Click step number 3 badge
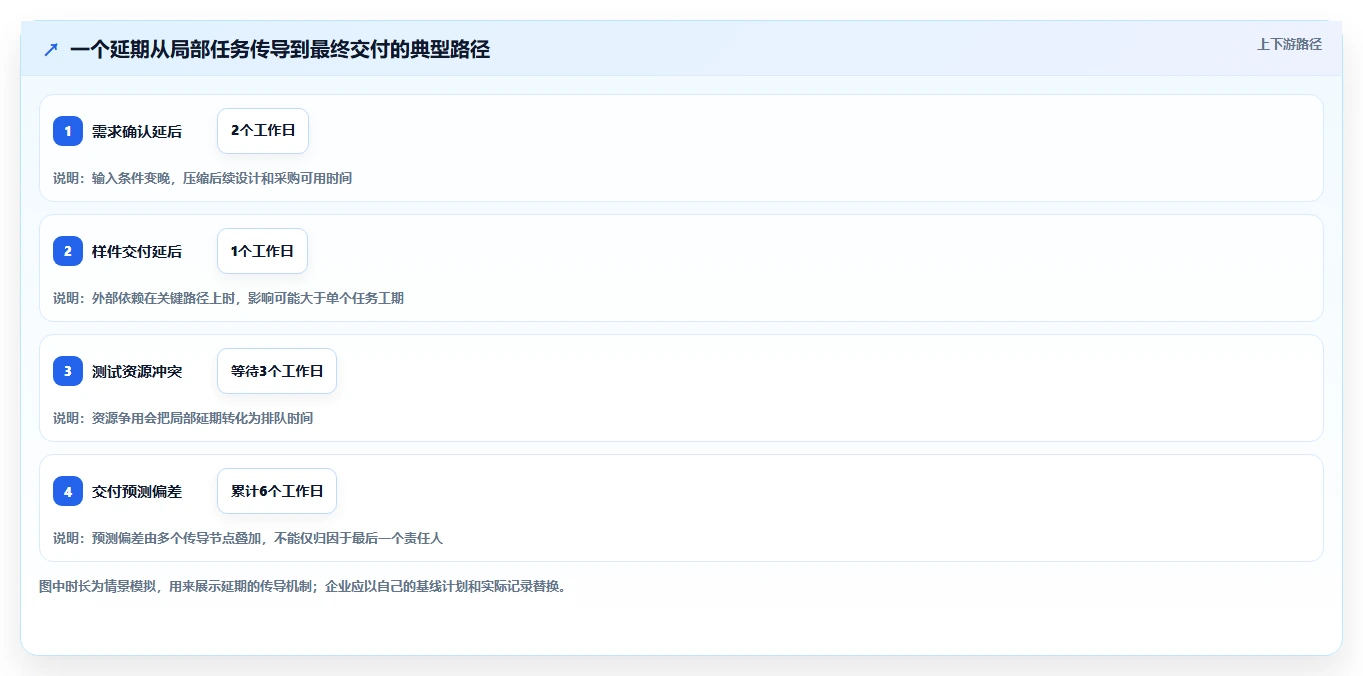This screenshot has width=1363, height=676. click(x=68, y=371)
